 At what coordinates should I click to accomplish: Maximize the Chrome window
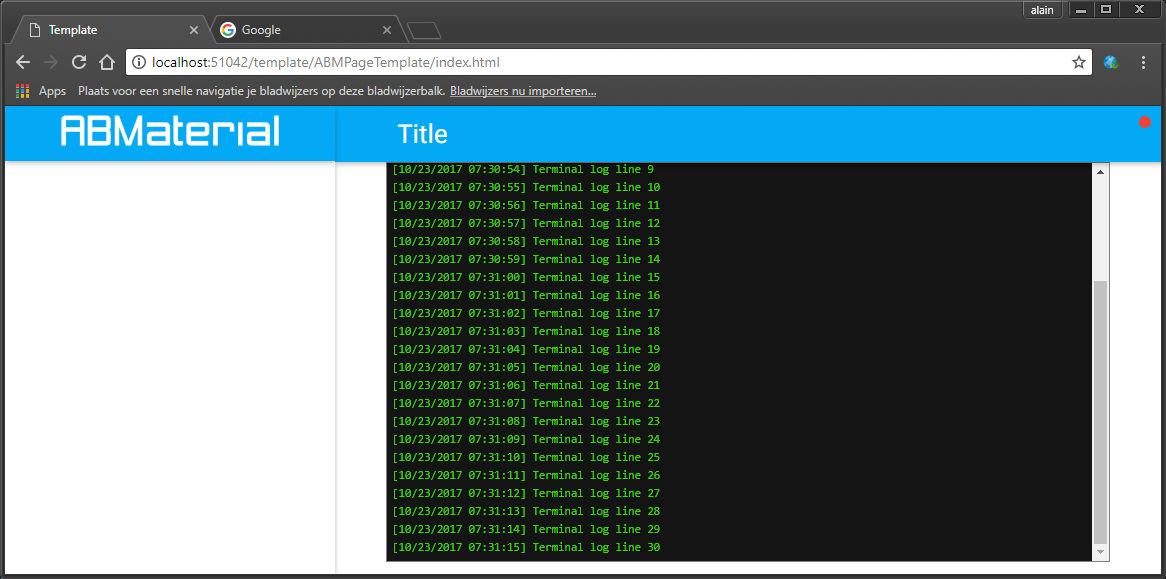click(x=1106, y=10)
